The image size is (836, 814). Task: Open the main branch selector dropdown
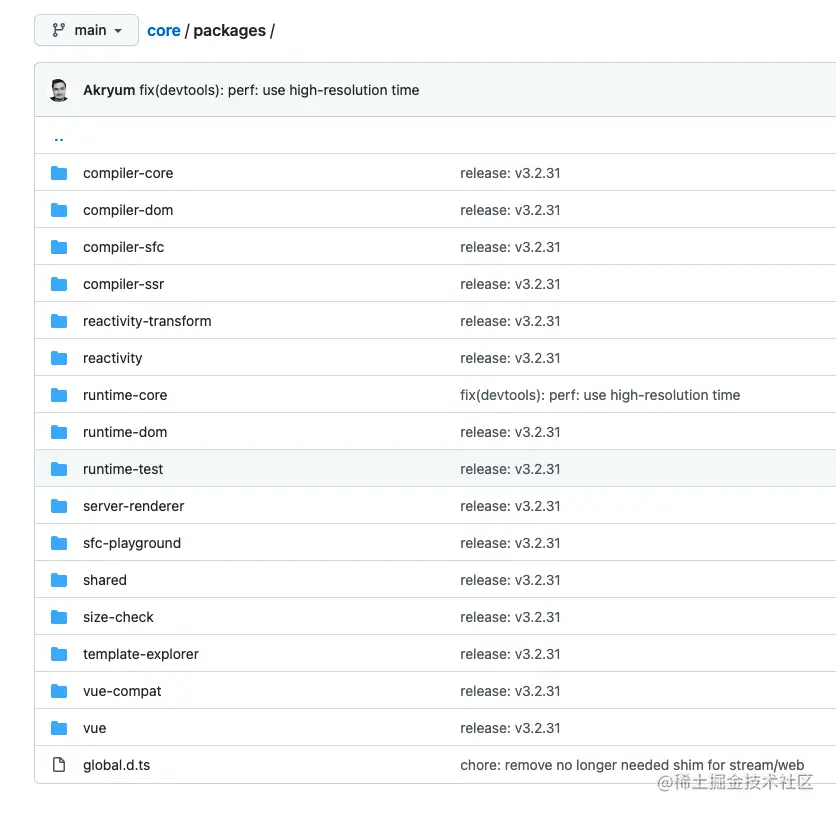(86, 30)
